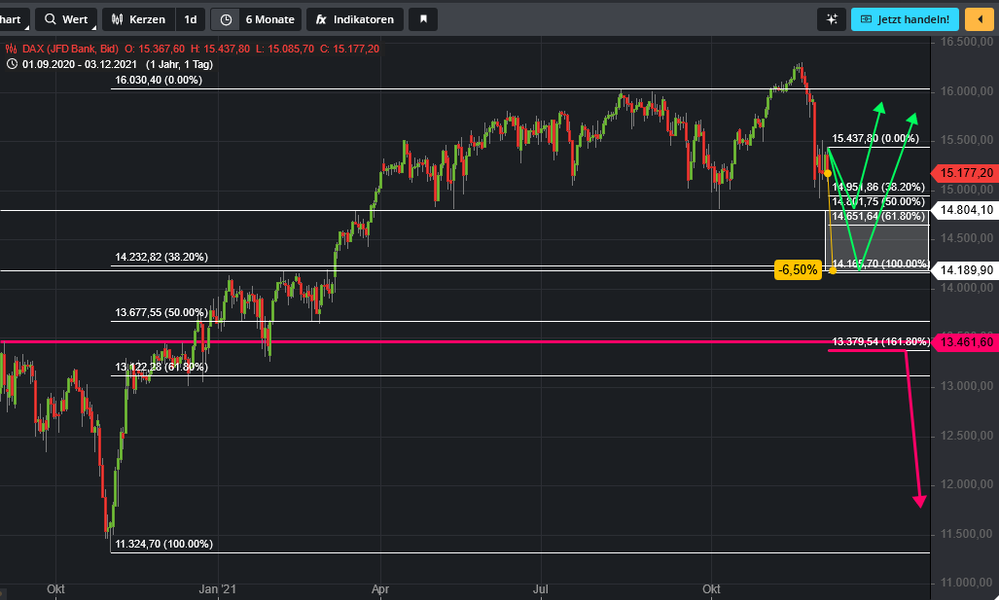
Task: Open the Indikatoren menu
Action: [355, 19]
